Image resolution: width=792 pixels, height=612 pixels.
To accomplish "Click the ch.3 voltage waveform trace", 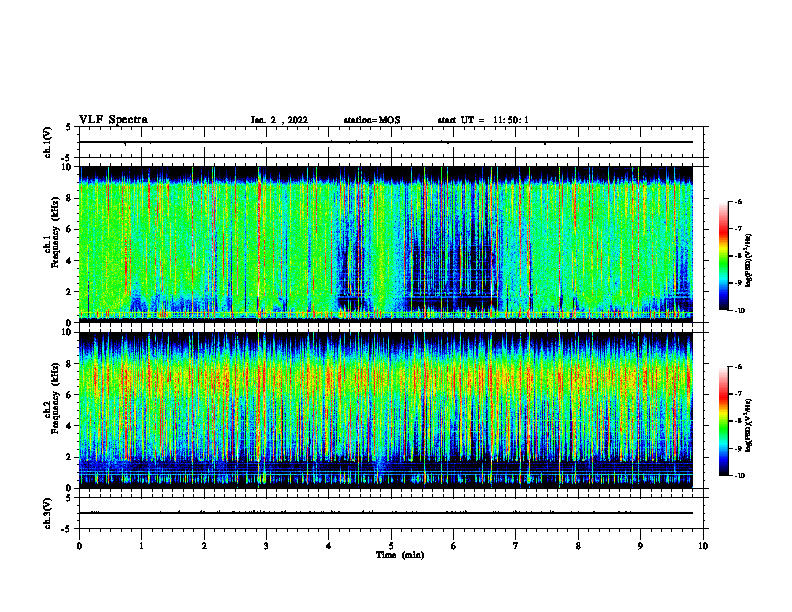I will pos(386,513).
